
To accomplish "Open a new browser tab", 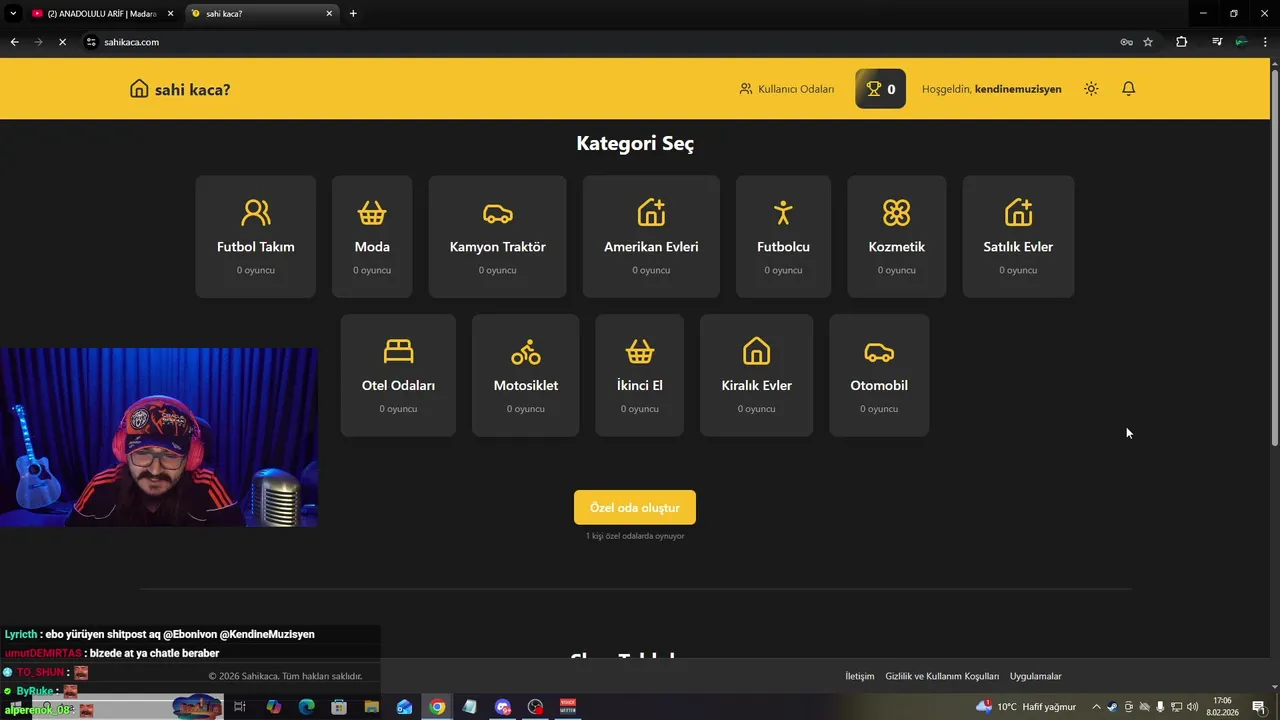I will click(353, 14).
